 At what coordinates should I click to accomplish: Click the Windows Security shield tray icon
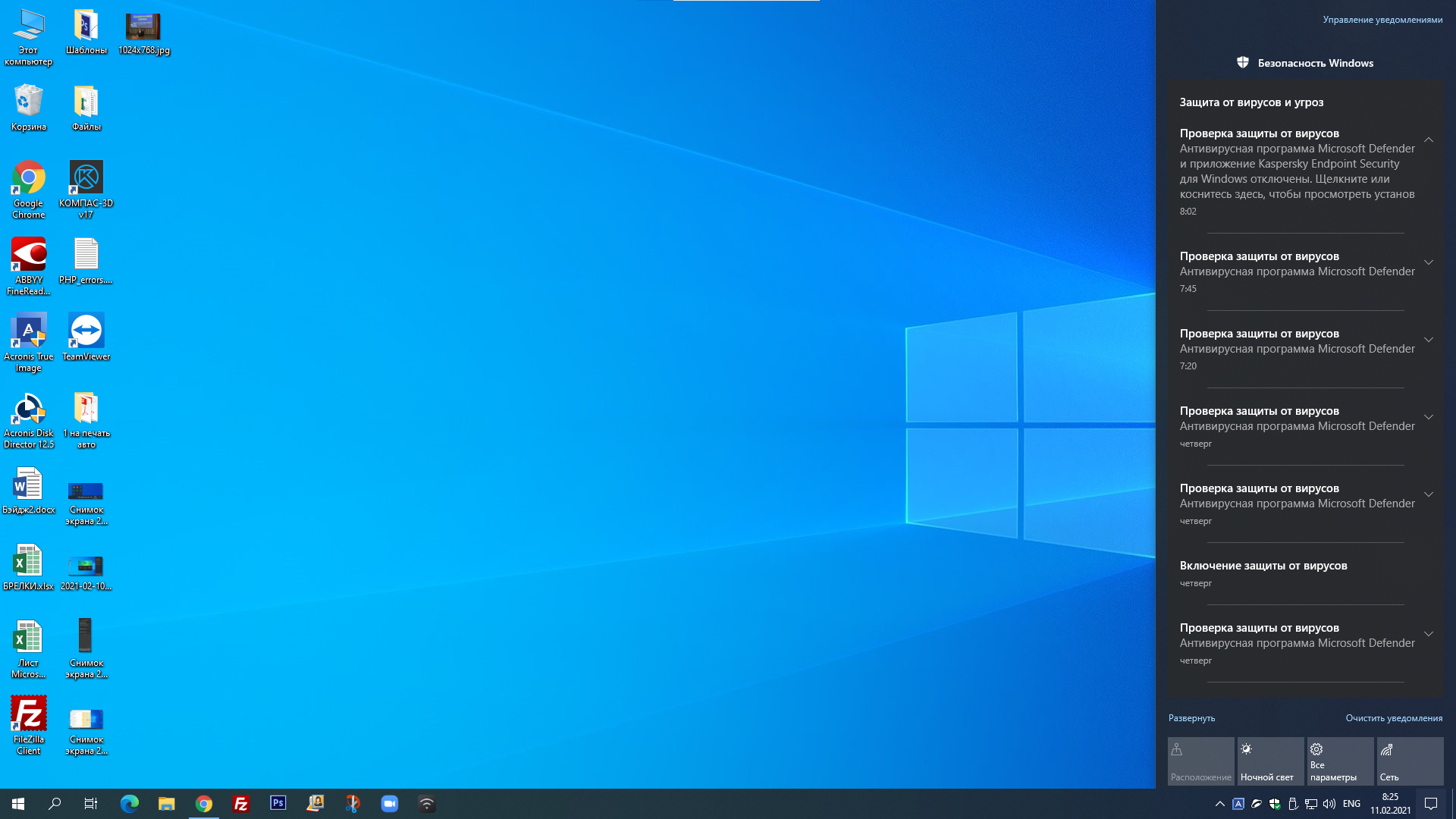(1275, 804)
